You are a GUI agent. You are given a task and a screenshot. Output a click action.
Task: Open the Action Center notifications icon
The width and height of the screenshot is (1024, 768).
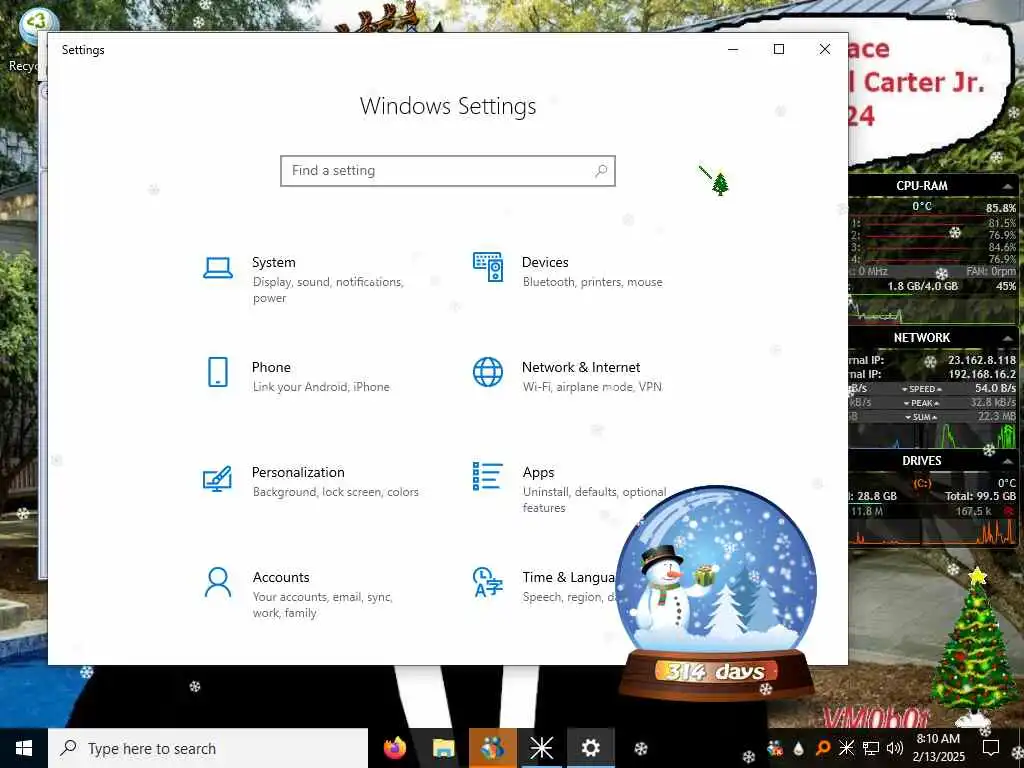991,748
